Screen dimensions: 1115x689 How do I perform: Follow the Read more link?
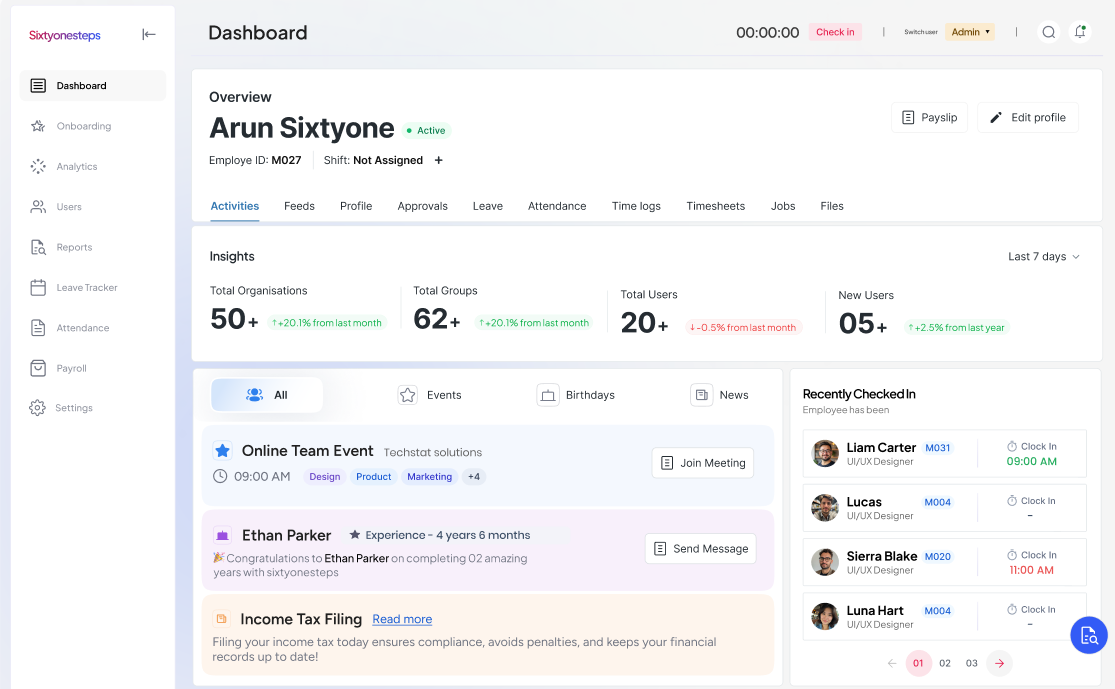[x=402, y=620]
